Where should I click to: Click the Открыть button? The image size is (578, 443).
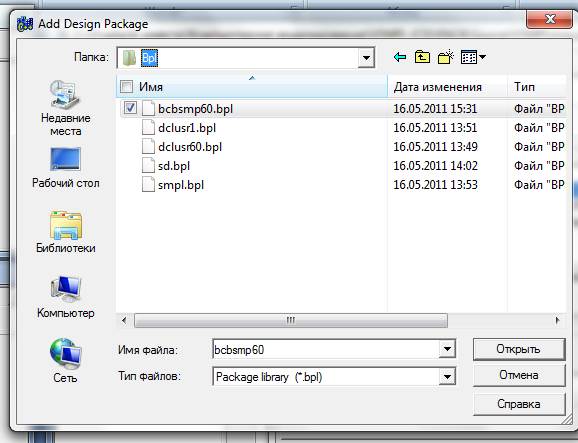[x=519, y=349]
